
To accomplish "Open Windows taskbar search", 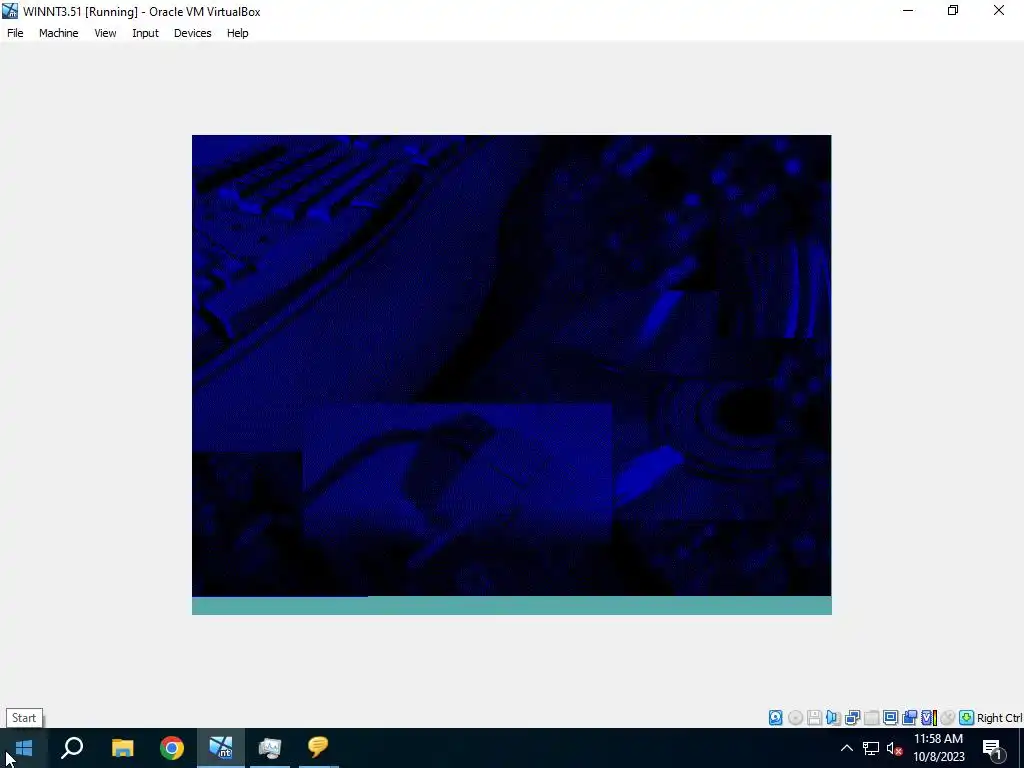I will pos(72,748).
